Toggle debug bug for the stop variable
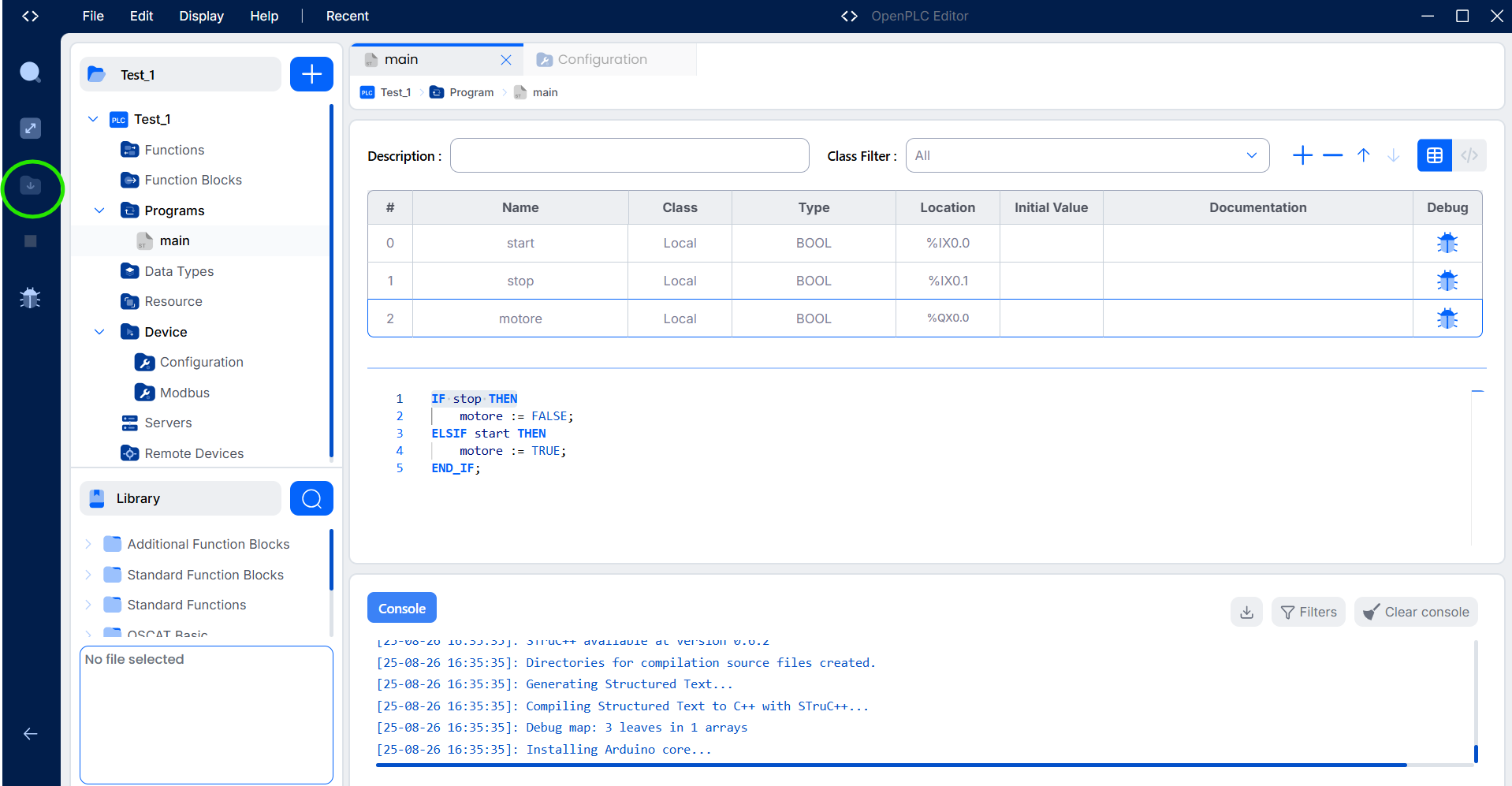1512x786 pixels. pyautogui.click(x=1447, y=281)
